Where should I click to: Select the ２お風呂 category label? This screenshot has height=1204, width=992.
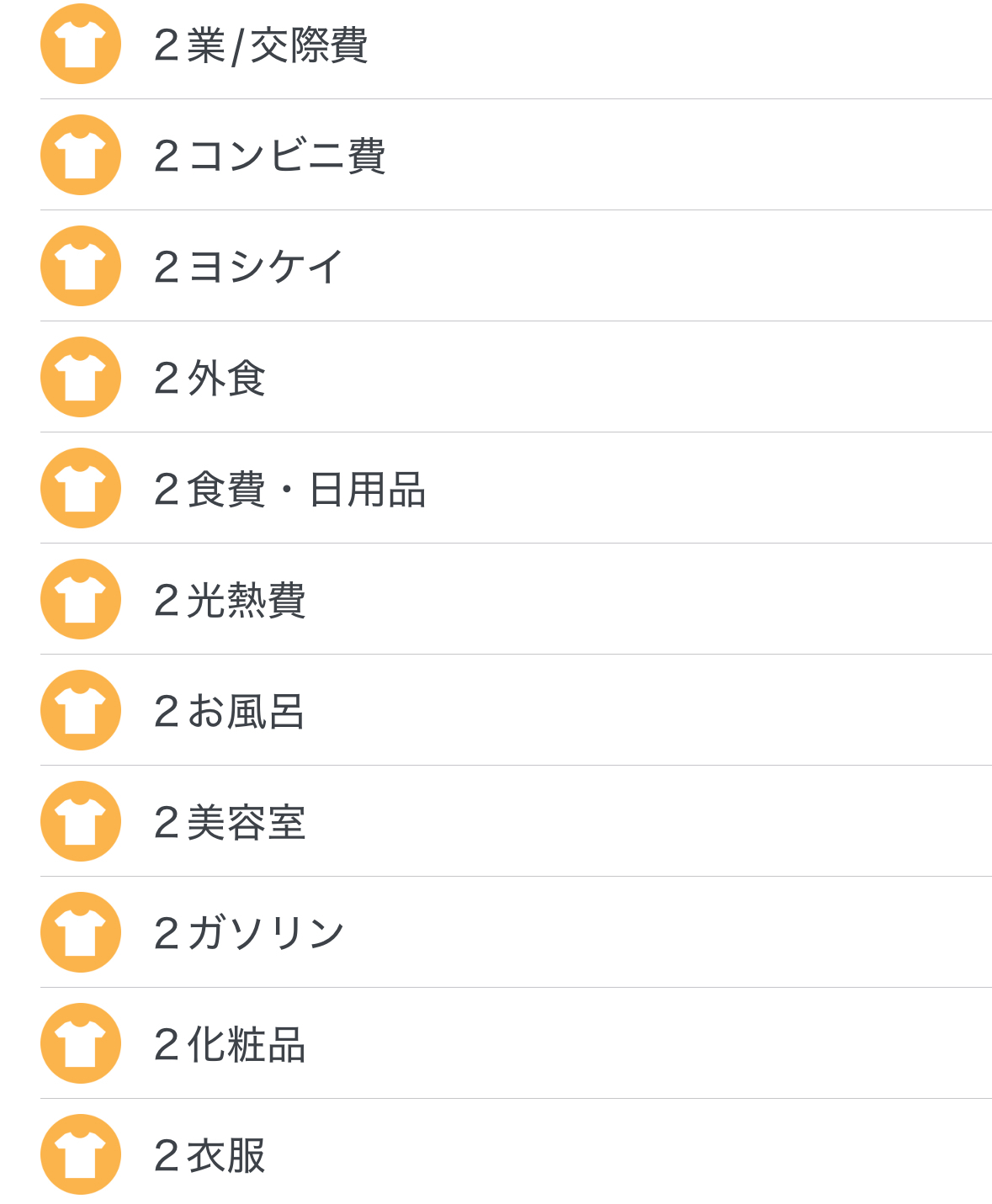click(229, 712)
